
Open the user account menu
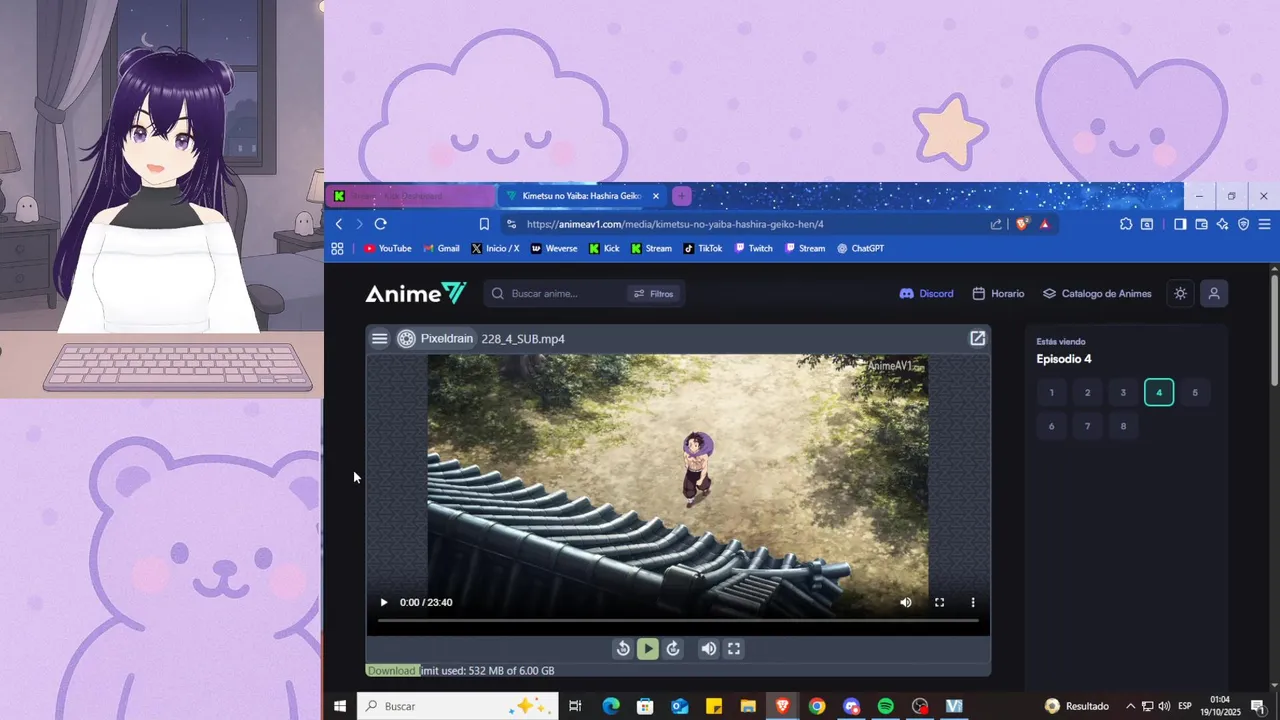(x=1214, y=294)
